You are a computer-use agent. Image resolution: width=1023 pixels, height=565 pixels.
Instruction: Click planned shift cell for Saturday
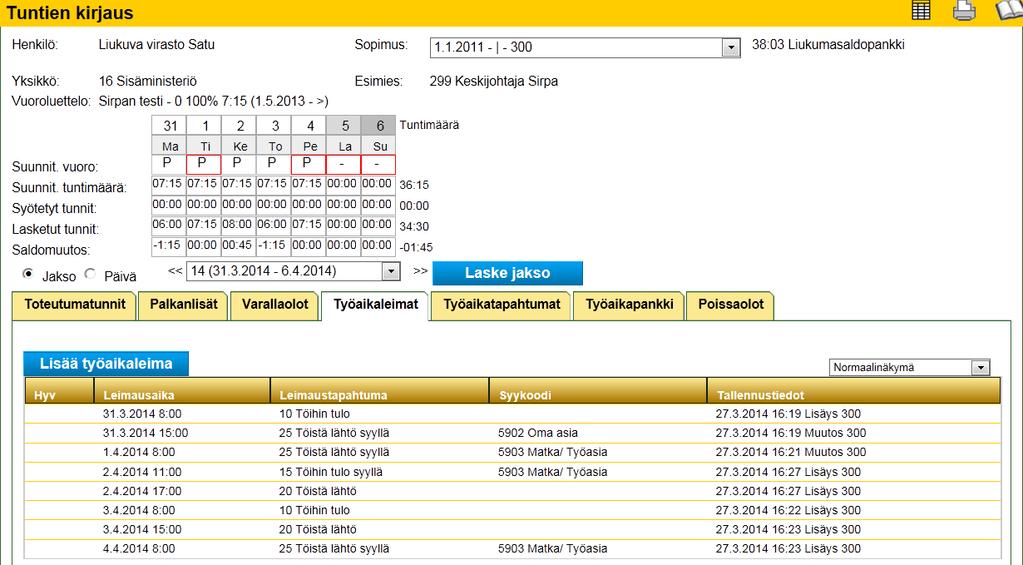343,164
